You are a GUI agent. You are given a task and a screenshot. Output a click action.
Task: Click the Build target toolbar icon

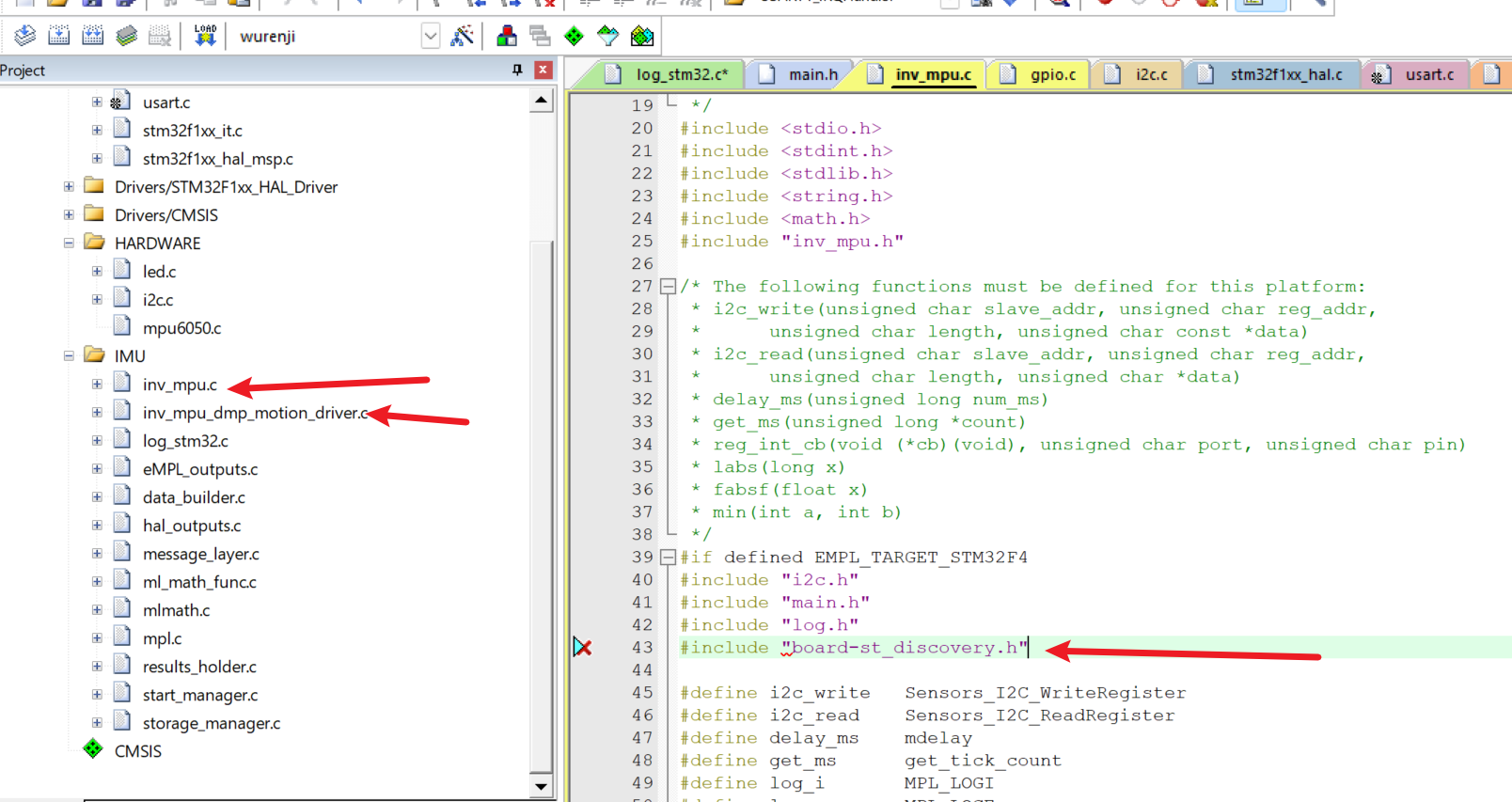click(x=58, y=36)
